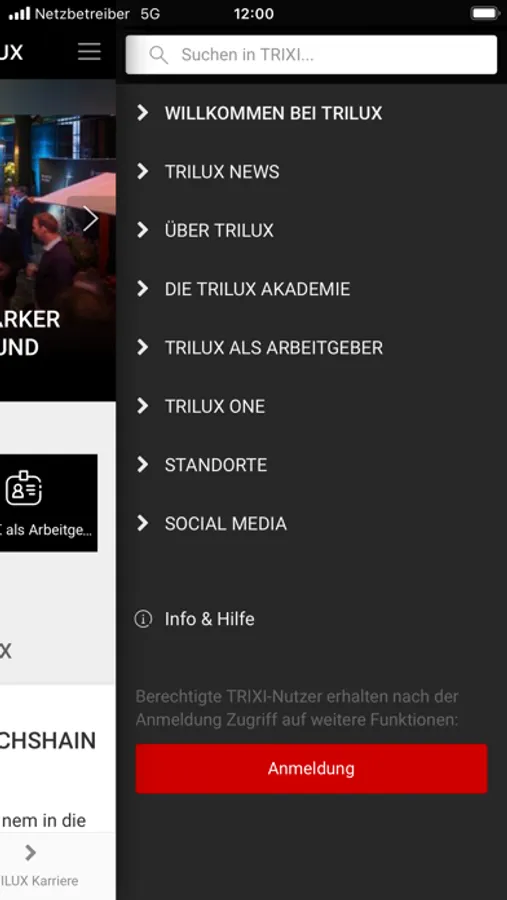Image resolution: width=507 pixels, height=900 pixels.
Task: Advance carousel with right arrow on photo
Action: coord(90,219)
